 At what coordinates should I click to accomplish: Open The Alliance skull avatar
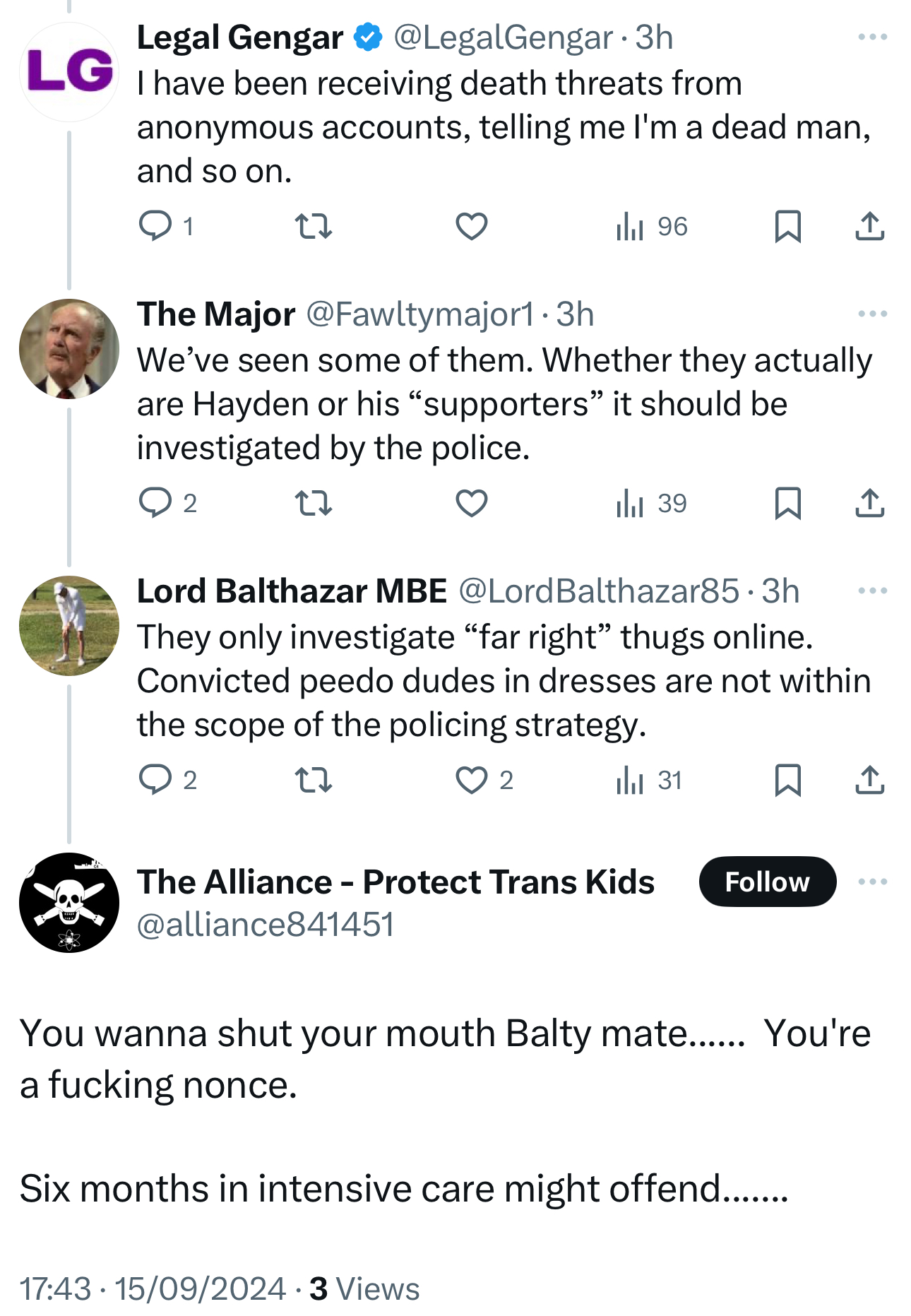pyautogui.click(x=69, y=903)
